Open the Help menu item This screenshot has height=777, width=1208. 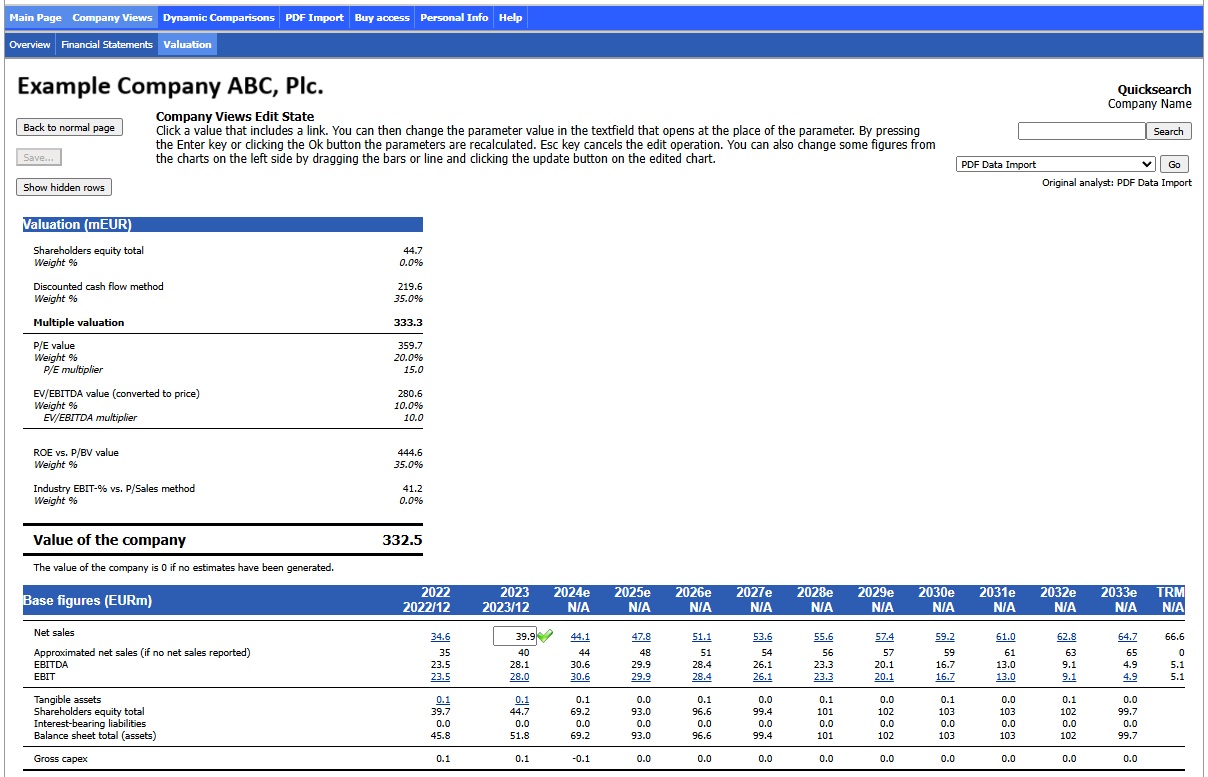[510, 17]
